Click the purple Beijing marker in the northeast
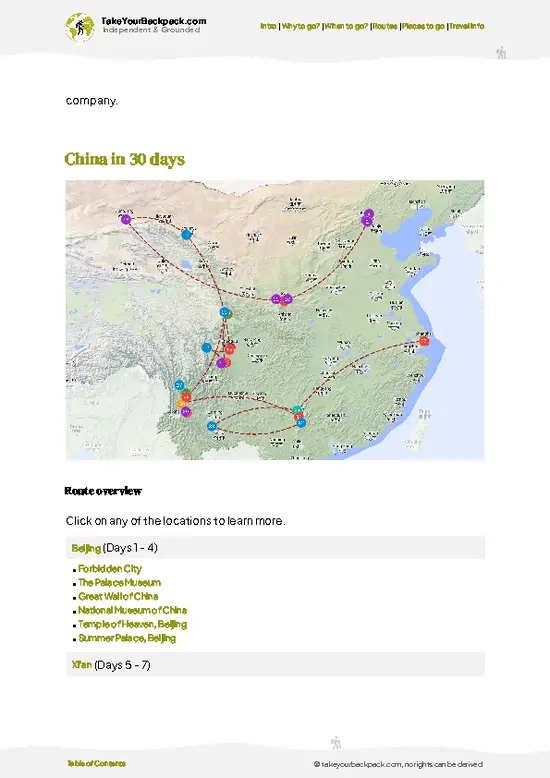 click(367, 221)
